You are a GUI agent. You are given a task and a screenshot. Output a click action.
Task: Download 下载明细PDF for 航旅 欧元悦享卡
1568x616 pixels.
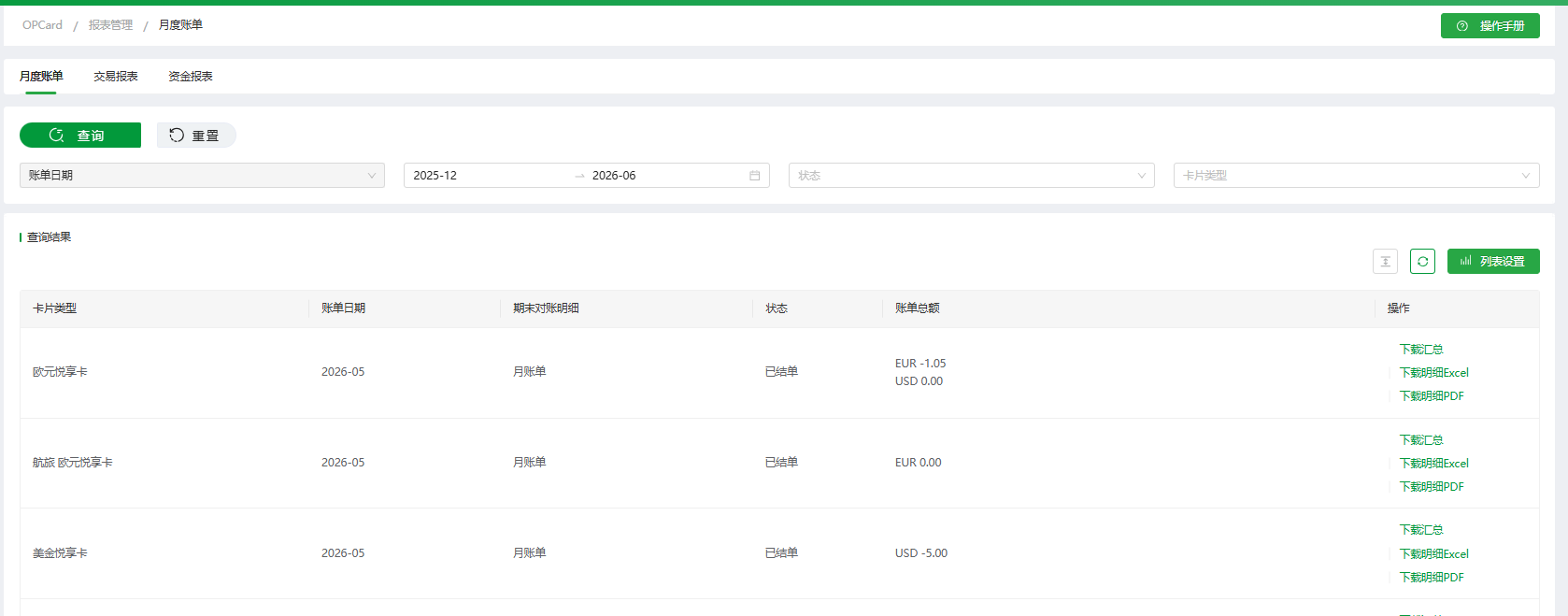point(1432,487)
